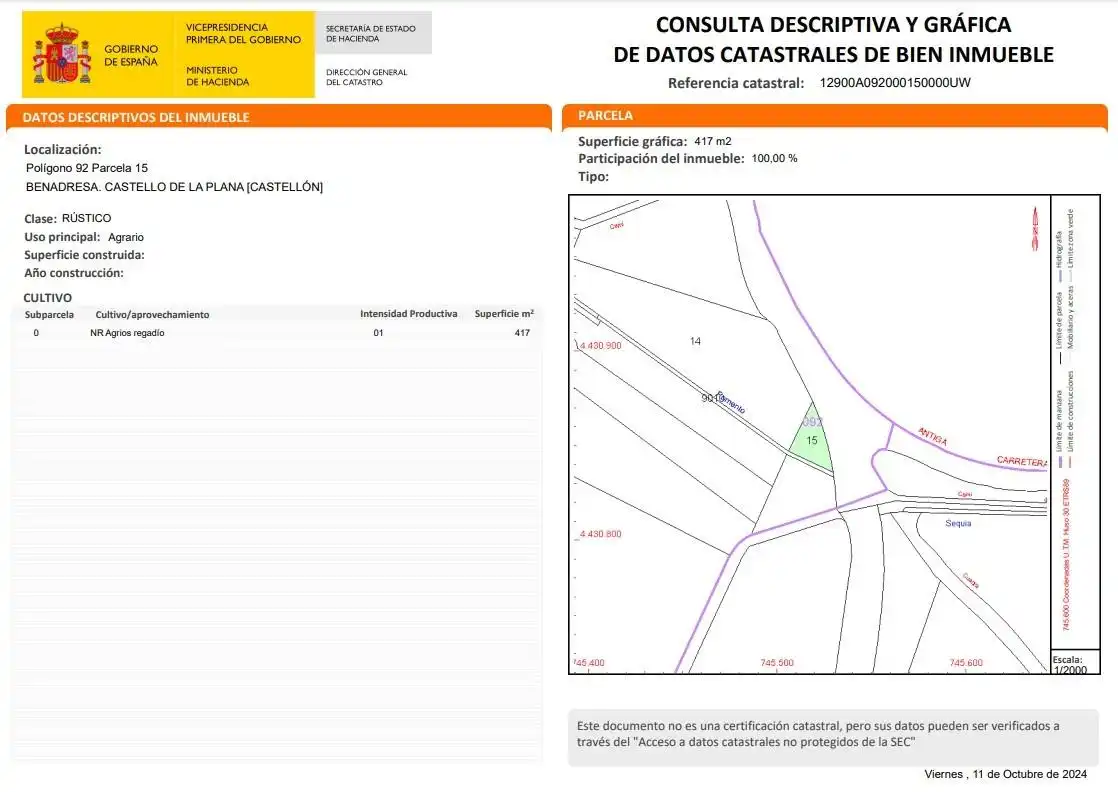This screenshot has height=792, width=1118.
Task: Click the disclaimer note about SEC access
Action: coord(833,738)
